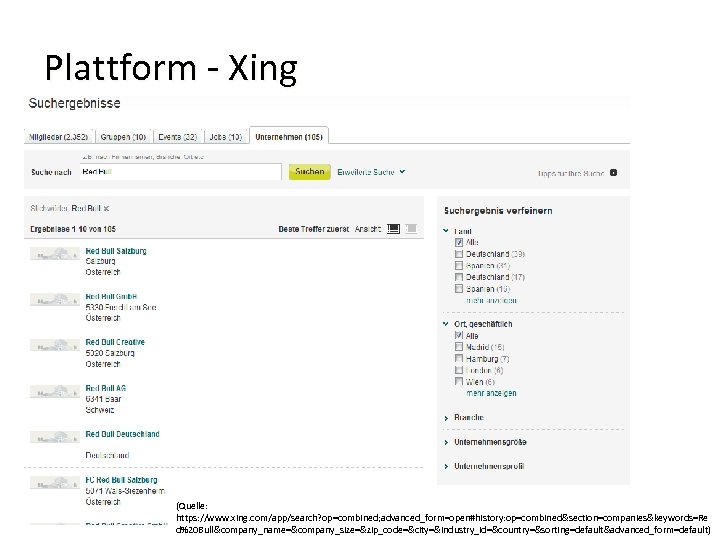
Task: Check the Deutschland (17) country filter
Action: pos(459,277)
